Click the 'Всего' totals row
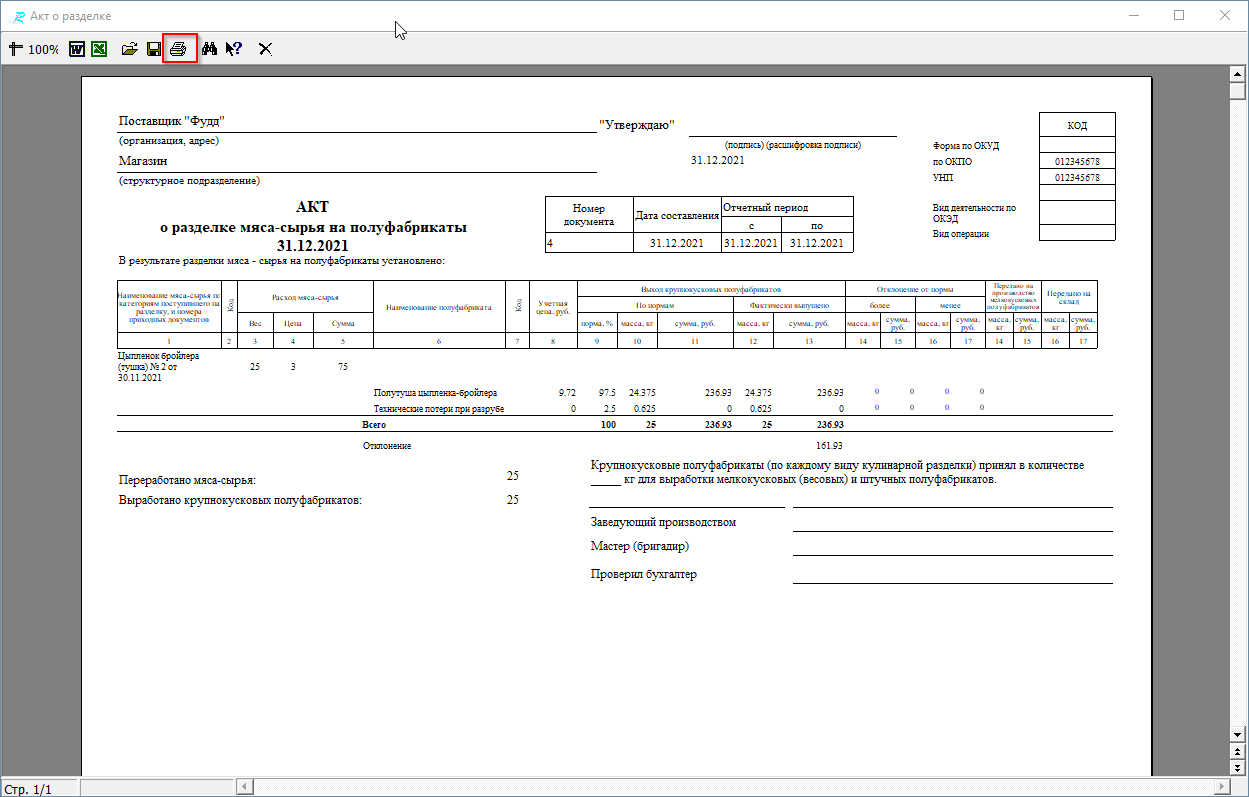 coord(374,425)
